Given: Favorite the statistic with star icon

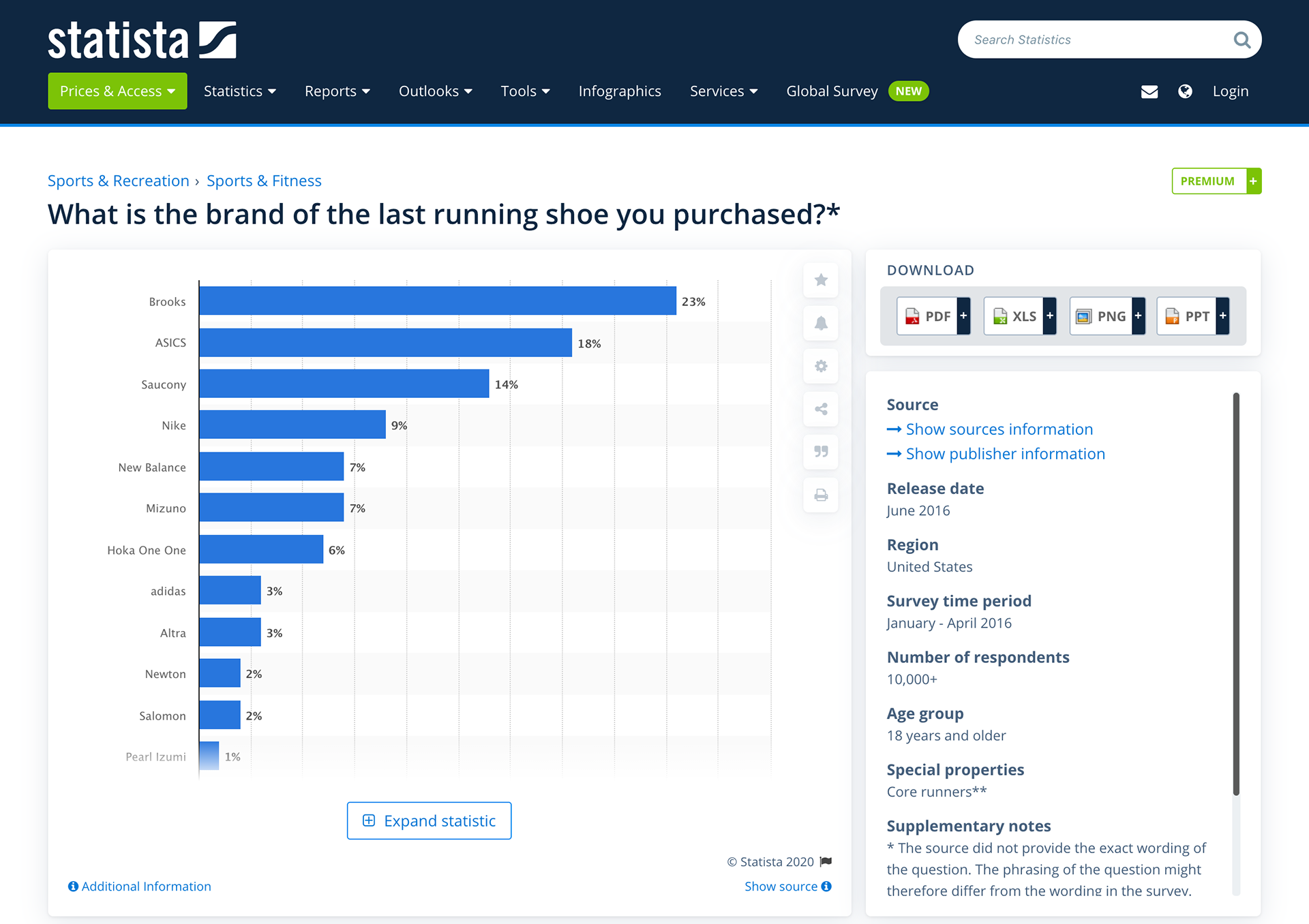Looking at the screenshot, I should click(x=821, y=280).
